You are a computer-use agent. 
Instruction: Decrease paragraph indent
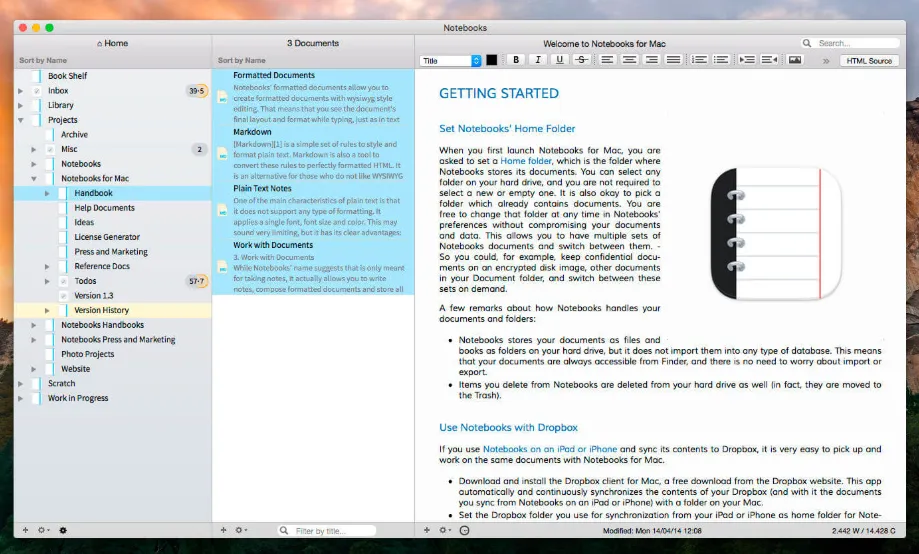(x=769, y=60)
